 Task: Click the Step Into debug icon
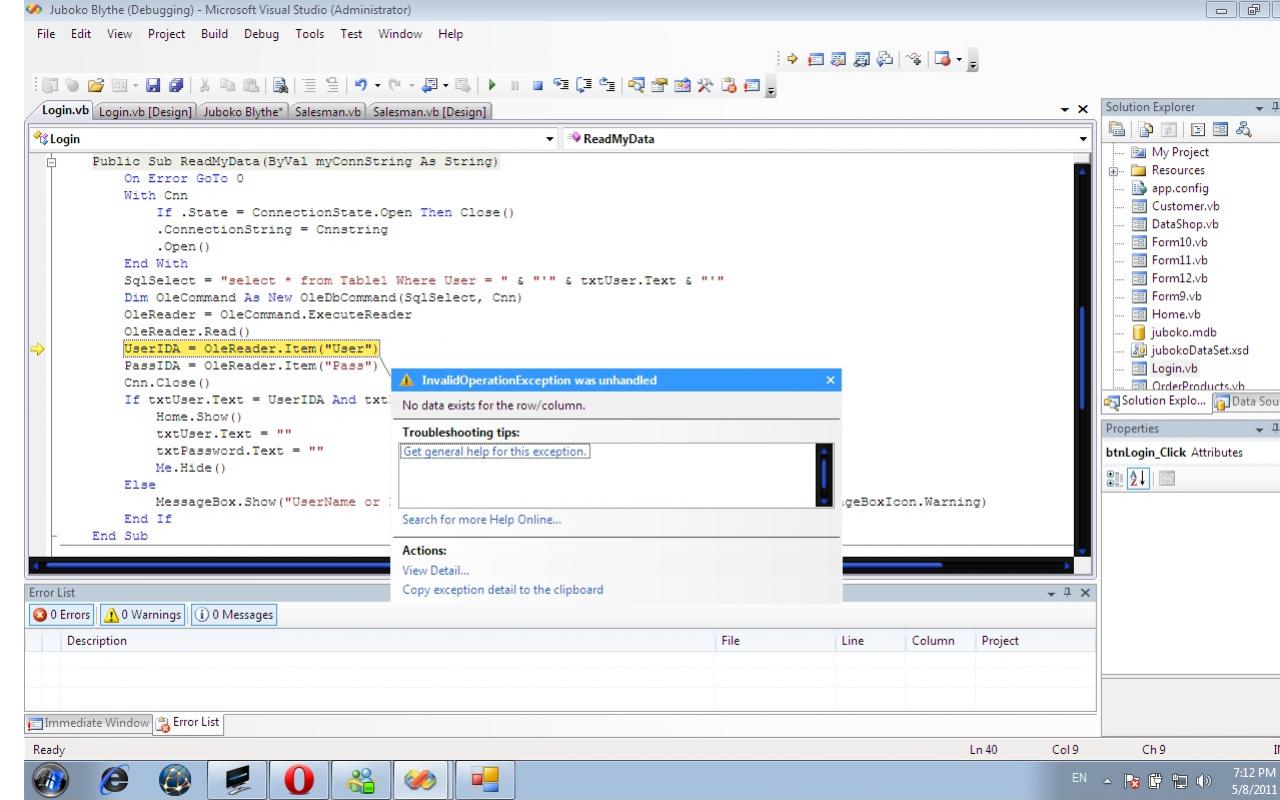(561, 86)
